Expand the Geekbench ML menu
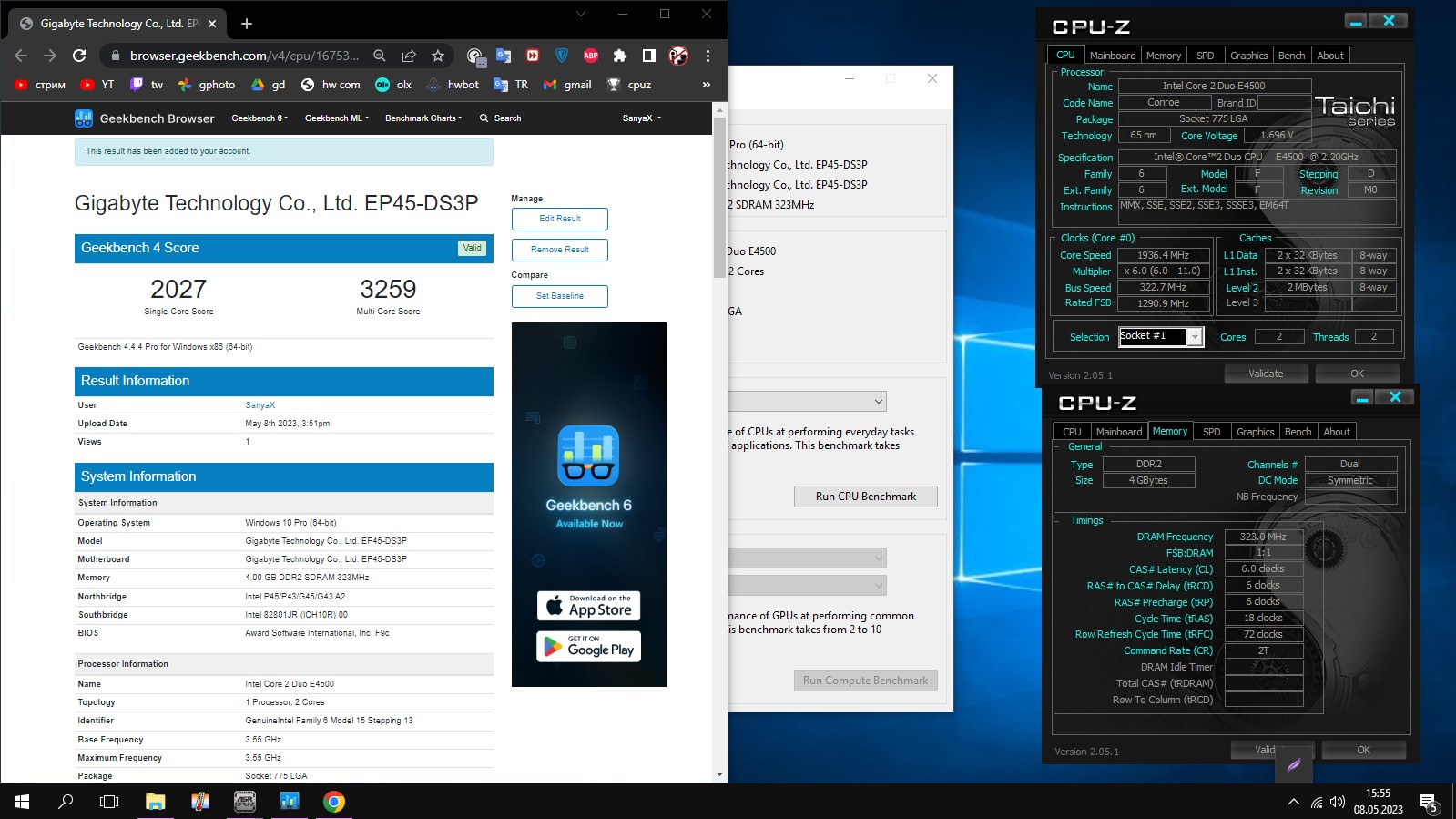1456x819 pixels. (337, 118)
